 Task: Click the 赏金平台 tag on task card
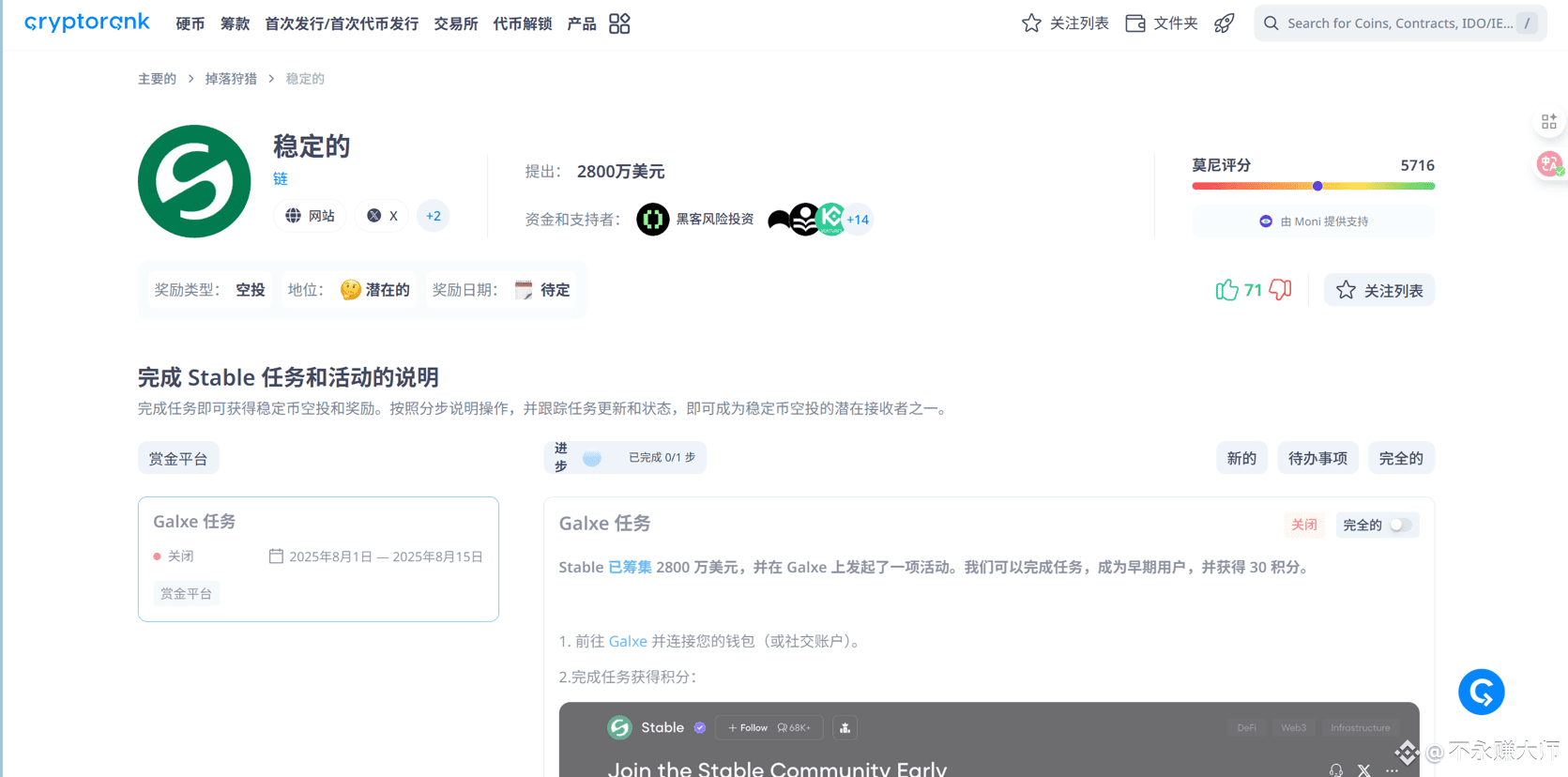click(x=186, y=594)
